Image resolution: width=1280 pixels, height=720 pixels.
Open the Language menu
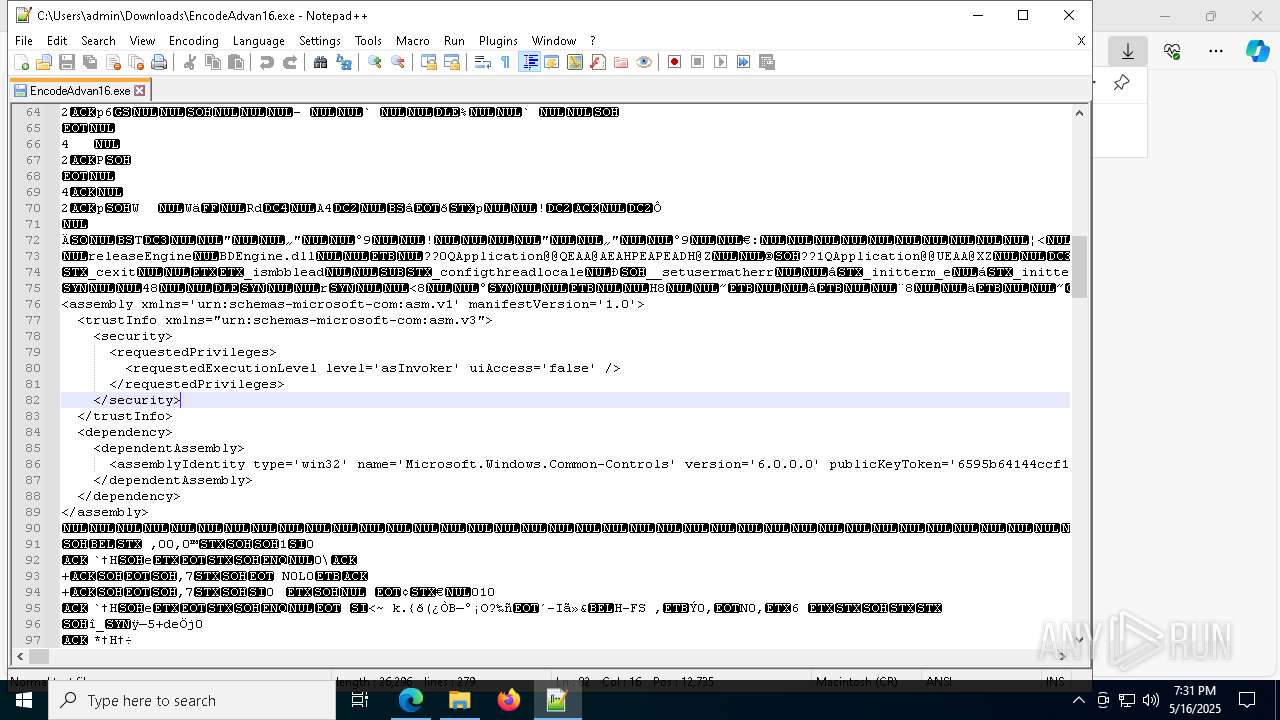pos(258,41)
